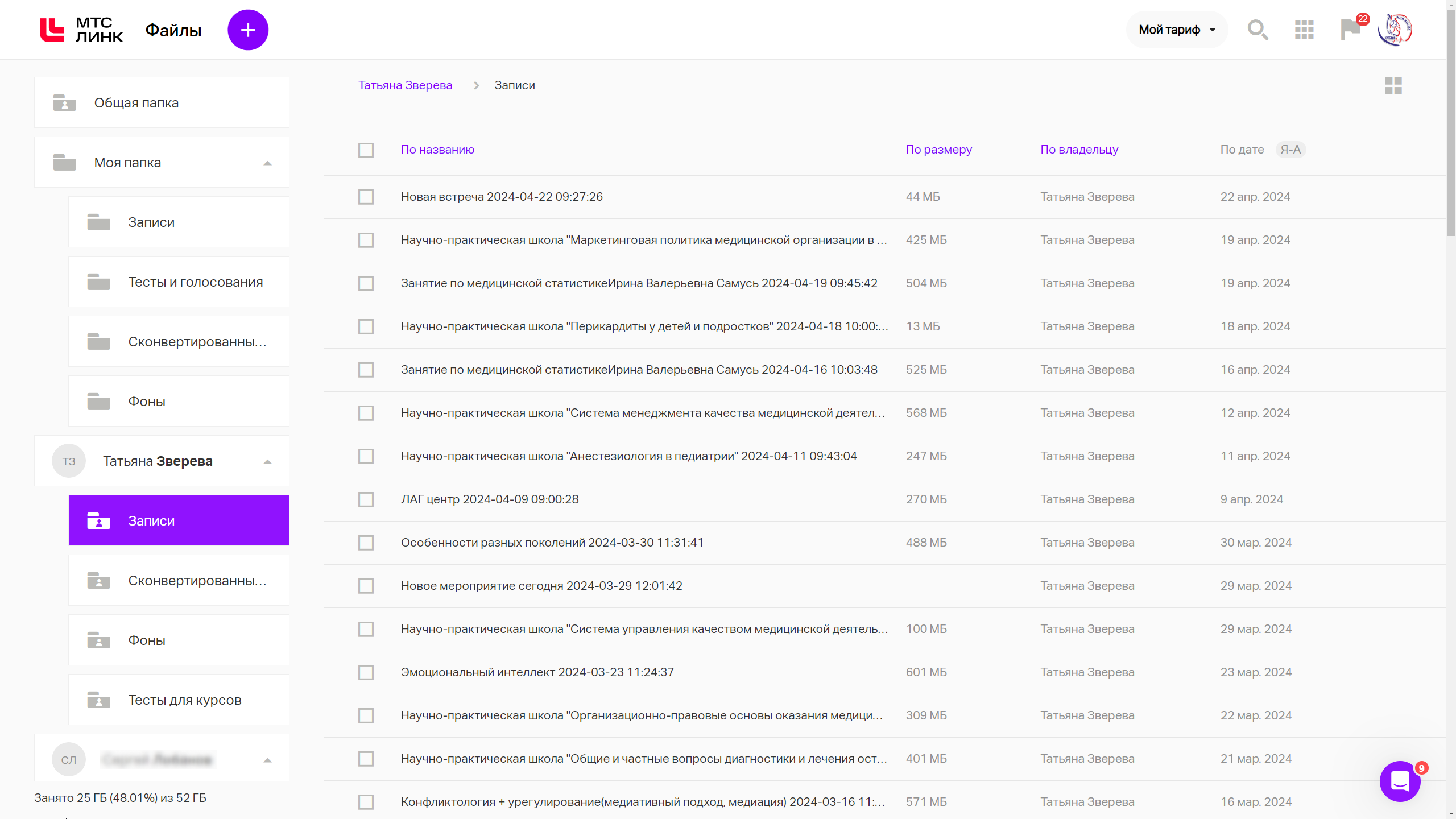Click folder icon of Общая папка

click(x=64, y=103)
